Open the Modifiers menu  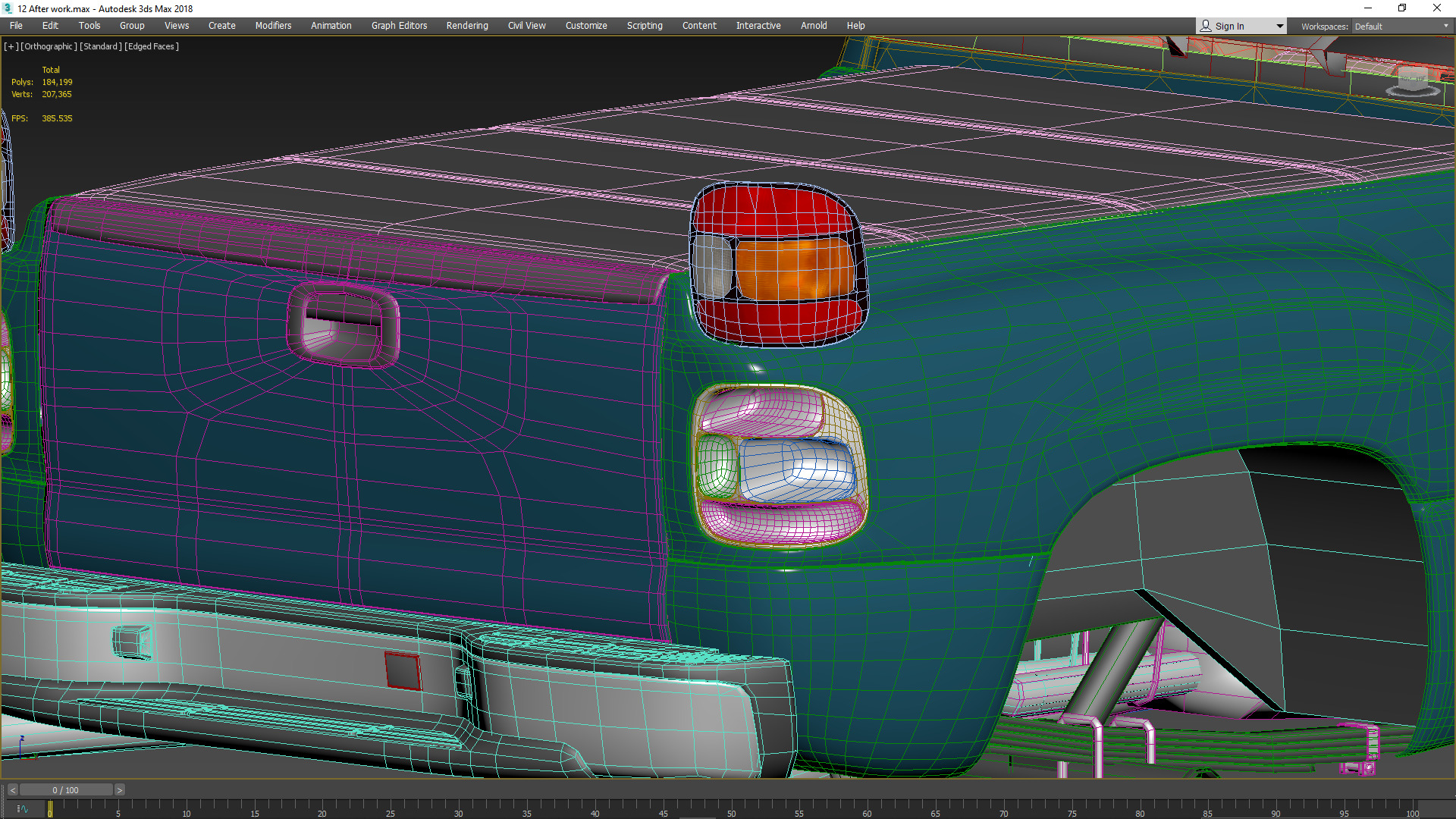click(x=273, y=26)
